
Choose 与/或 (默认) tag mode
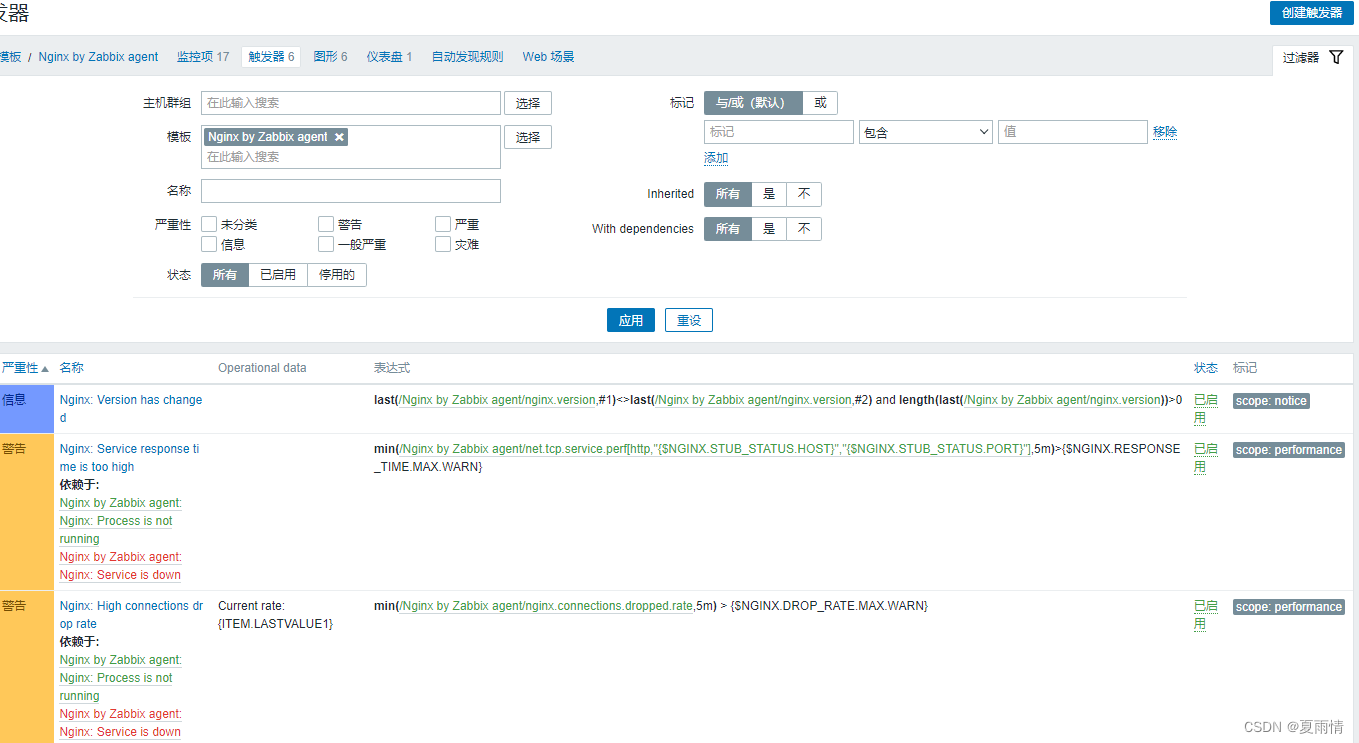pyautogui.click(x=753, y=102)
